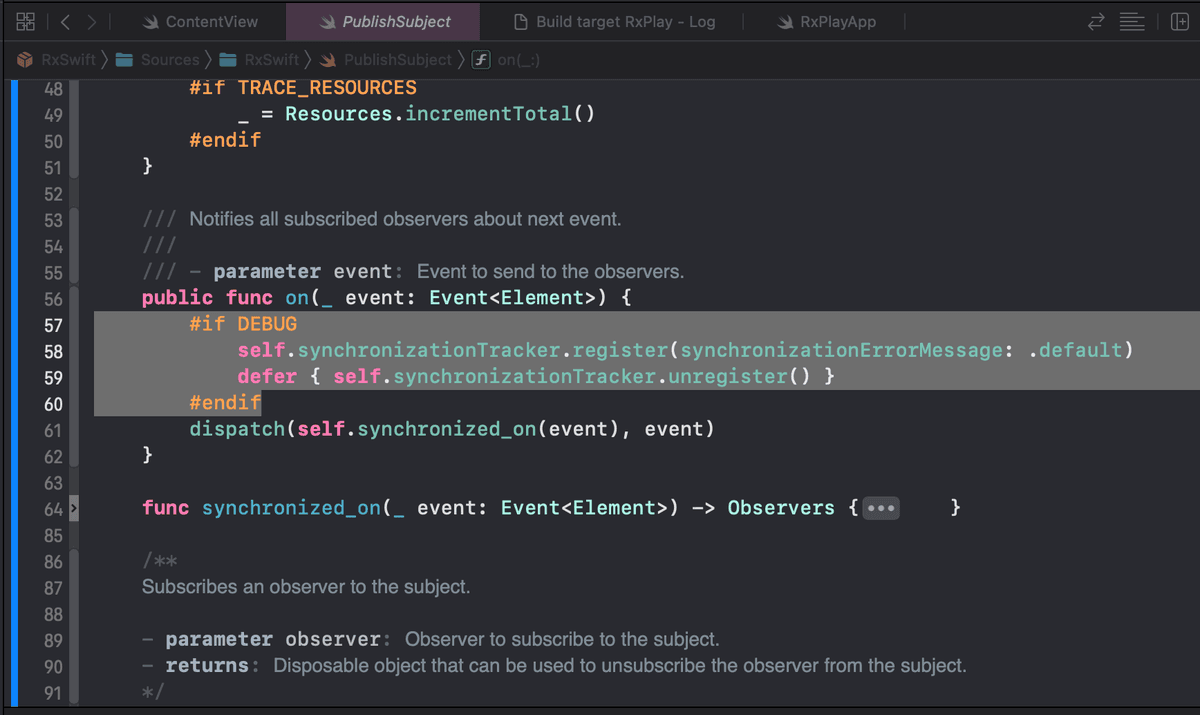
Task: Click the TRACE_RESOURCES identifier
Action: click(327, 88)
